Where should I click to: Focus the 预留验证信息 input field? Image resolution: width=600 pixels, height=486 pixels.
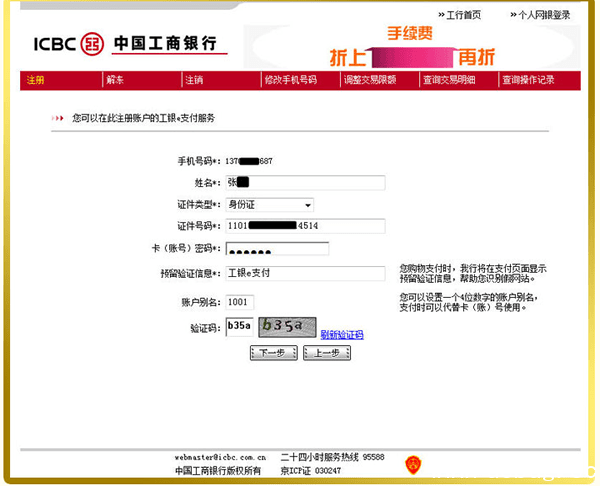(305, 273)
